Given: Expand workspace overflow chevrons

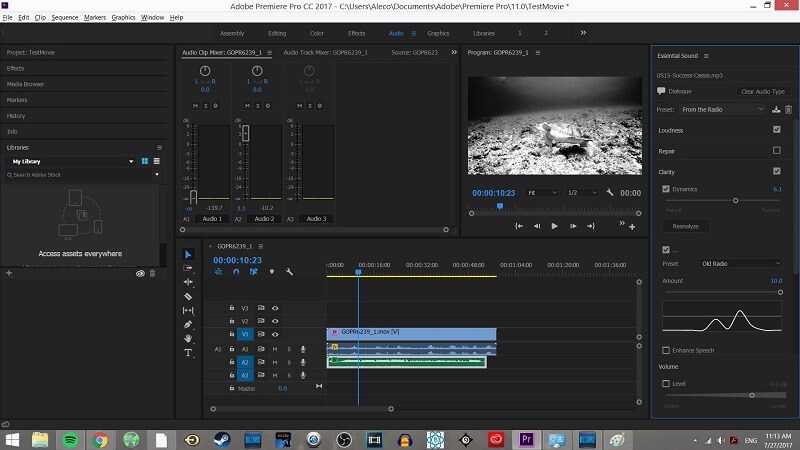Looking at the screenshot, I should (x=583, y=33).
